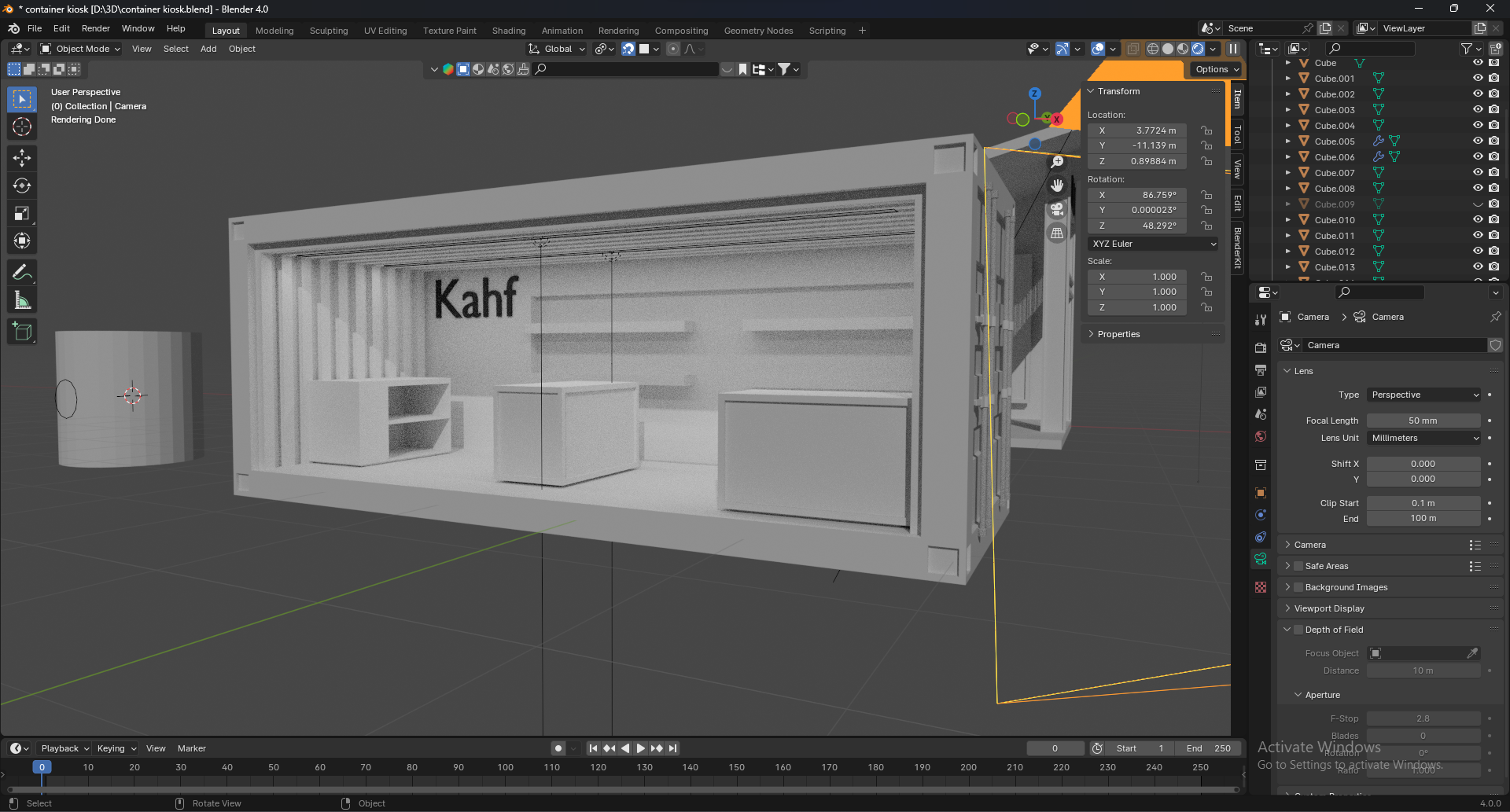This screenshot has height=812, width=1510.
Task: Click the viewport zoom magnifier gizmo
Action: coord(1058,162)
